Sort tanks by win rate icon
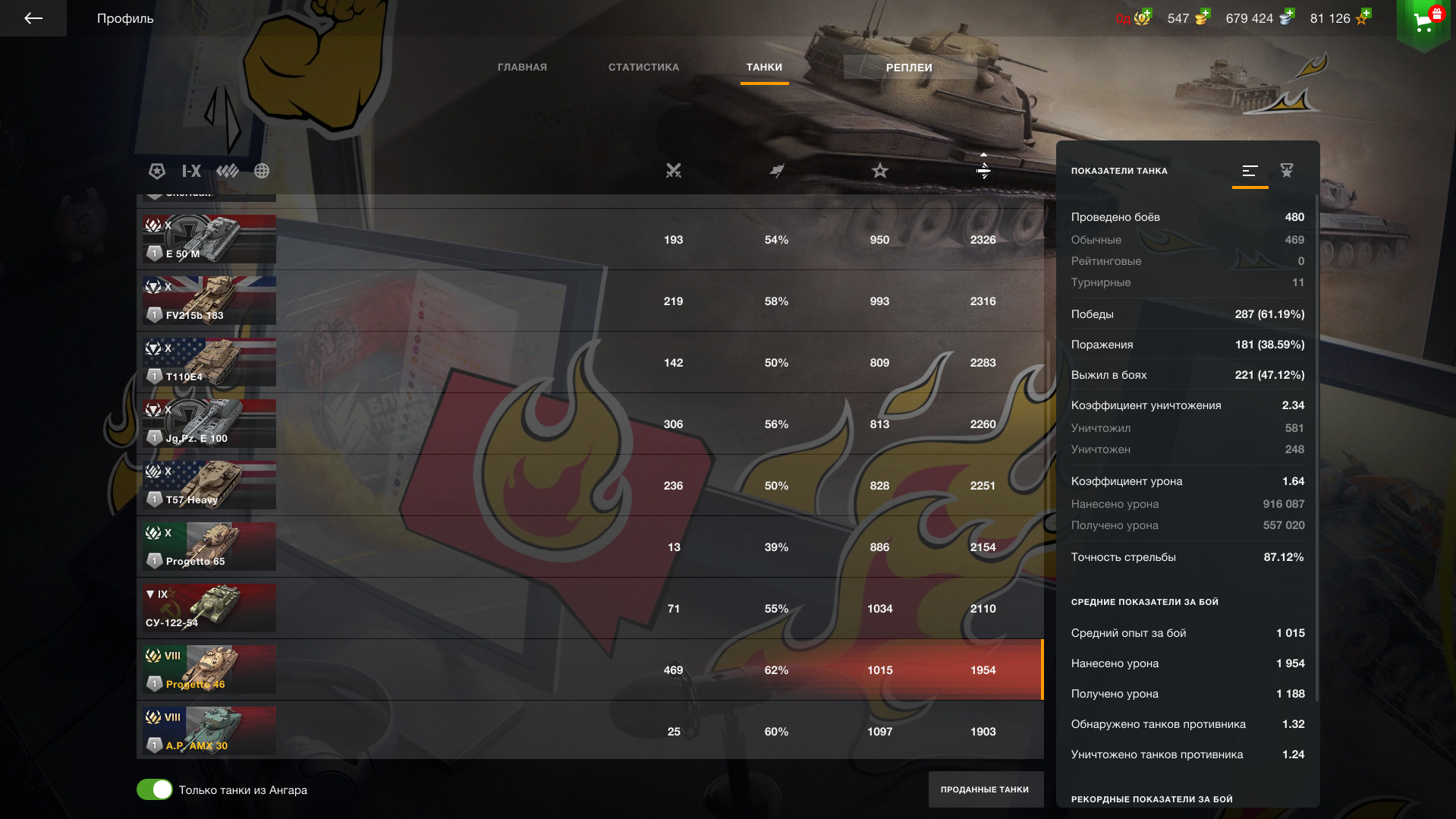The width and height of the screenshot is (1456, 819). click(x=777, y=171)
